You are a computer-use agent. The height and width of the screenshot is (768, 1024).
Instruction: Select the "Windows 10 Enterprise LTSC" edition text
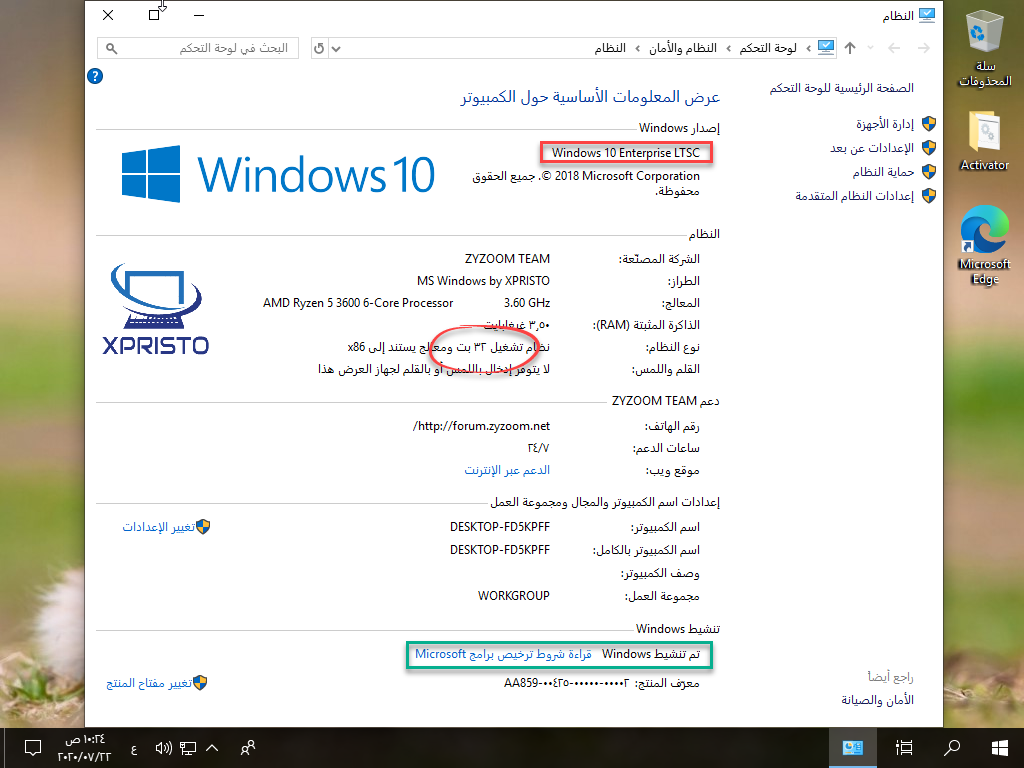(626, 153)
